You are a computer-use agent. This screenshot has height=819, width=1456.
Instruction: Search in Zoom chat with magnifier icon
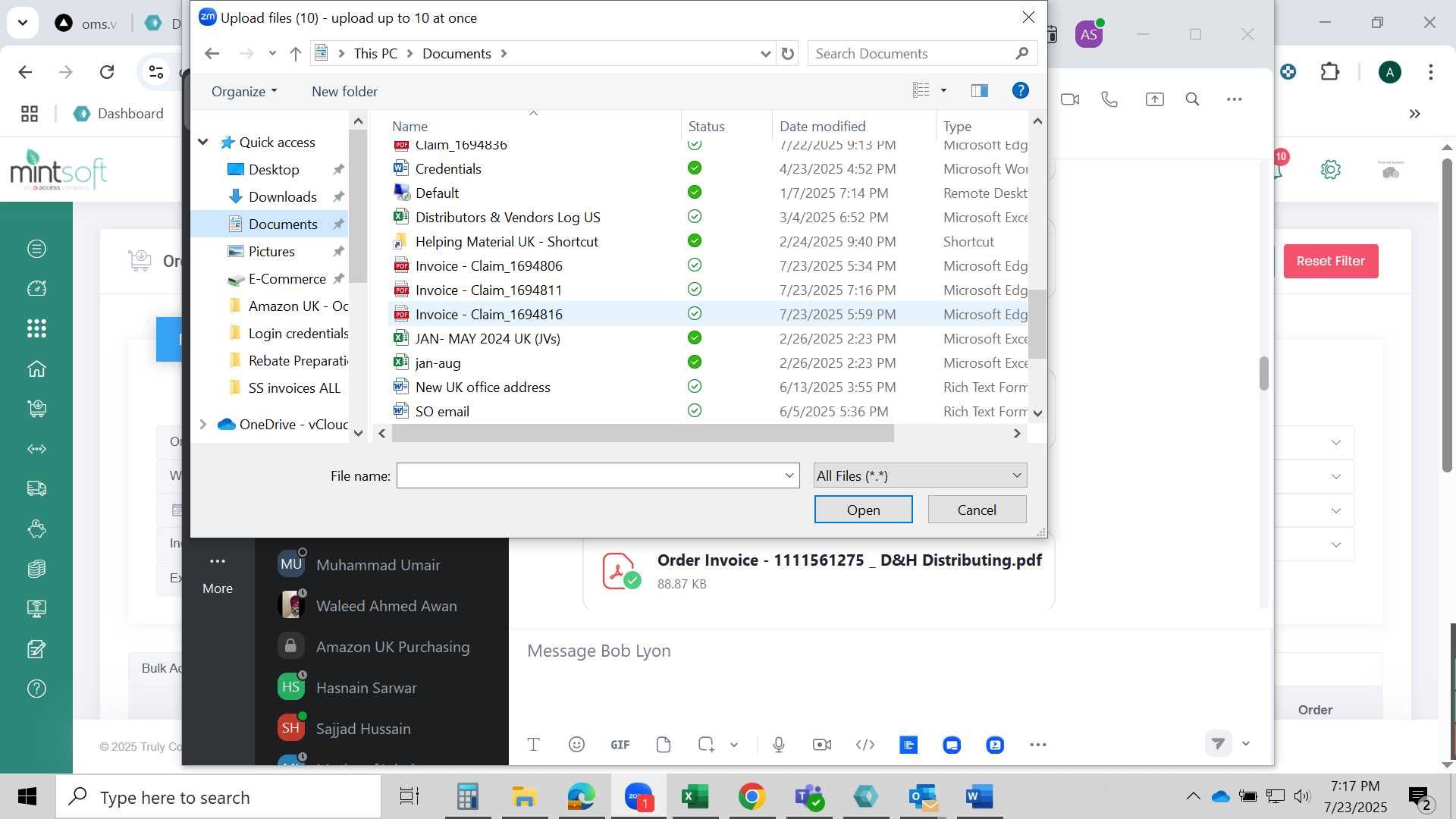click(1192, 99)
